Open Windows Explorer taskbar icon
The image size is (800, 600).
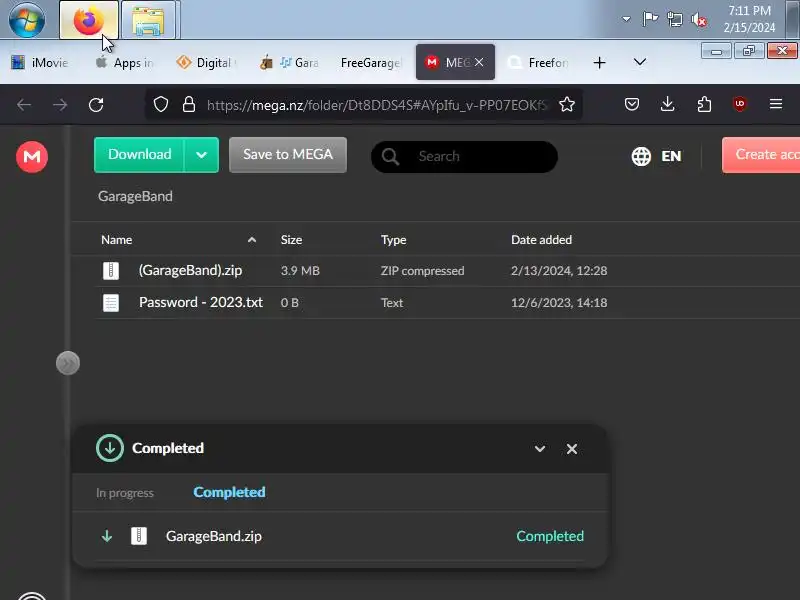tap(148, 20)
